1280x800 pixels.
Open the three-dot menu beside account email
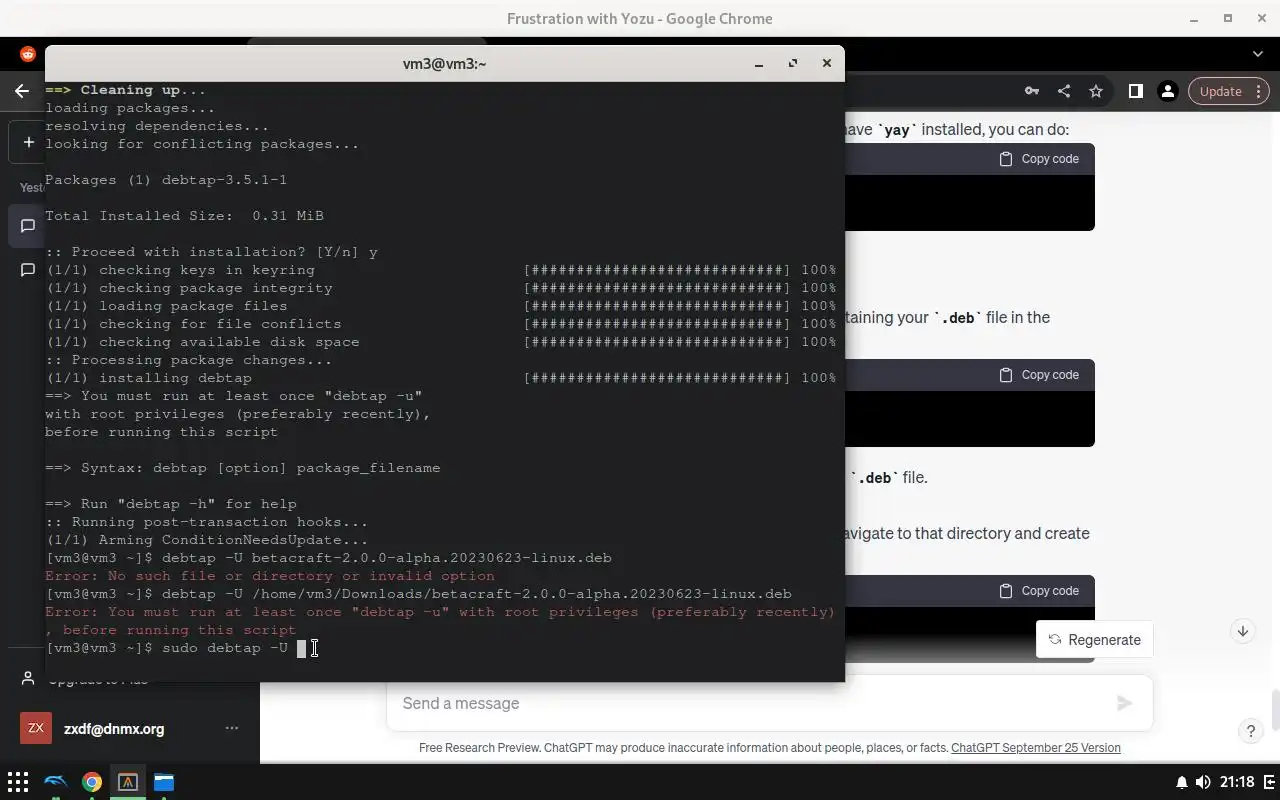pyautogui.click(x=232, y=728)
